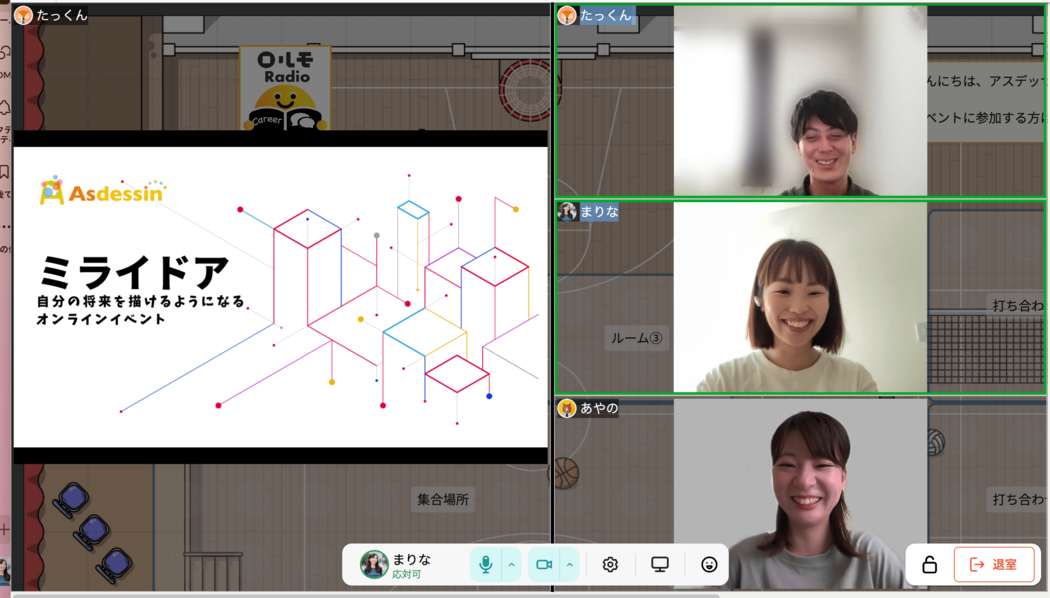Click the ロルモ Radio signboard

coord(285,89)
